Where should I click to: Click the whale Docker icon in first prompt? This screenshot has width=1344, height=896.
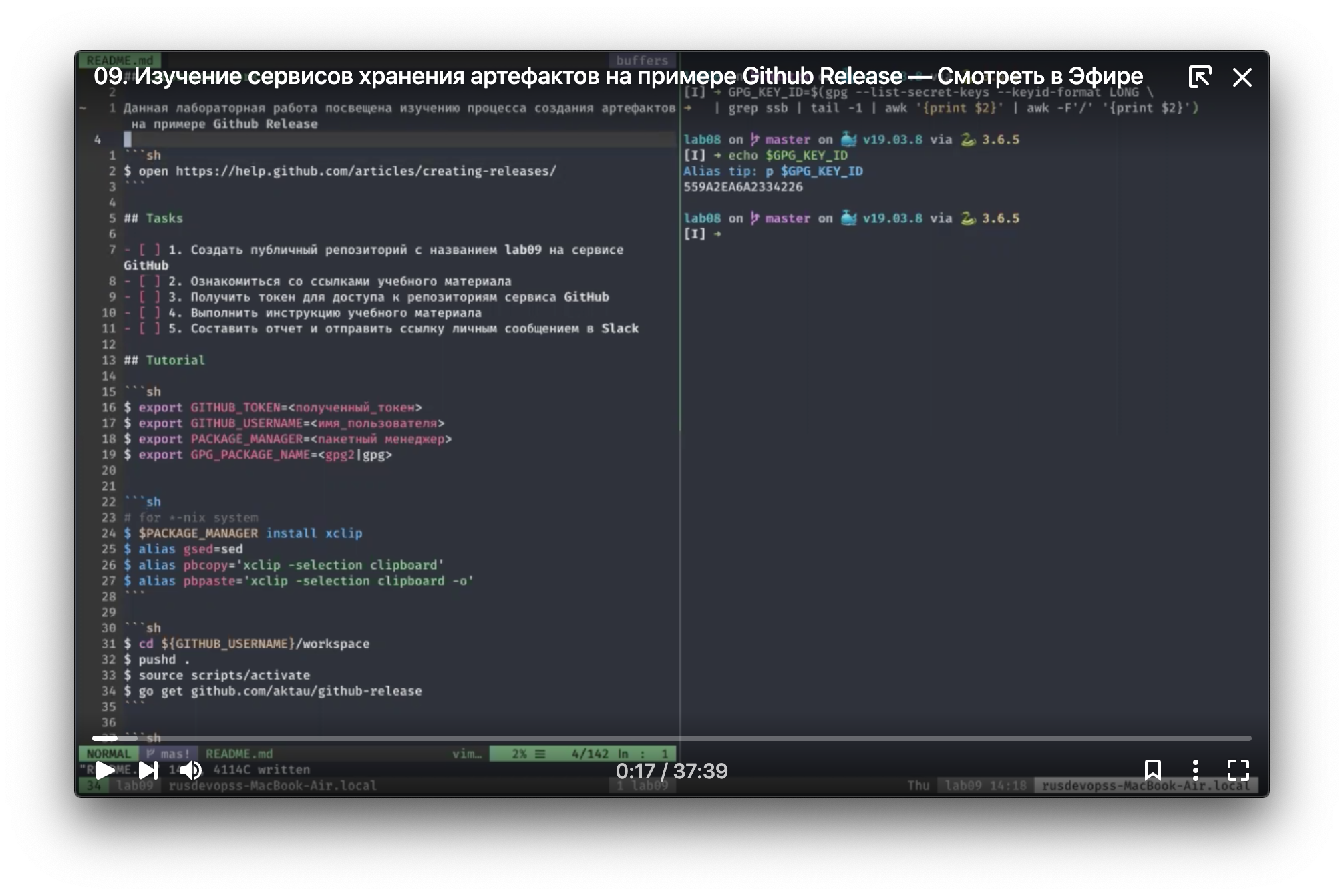pyautogui.click(x=848, y=140)
